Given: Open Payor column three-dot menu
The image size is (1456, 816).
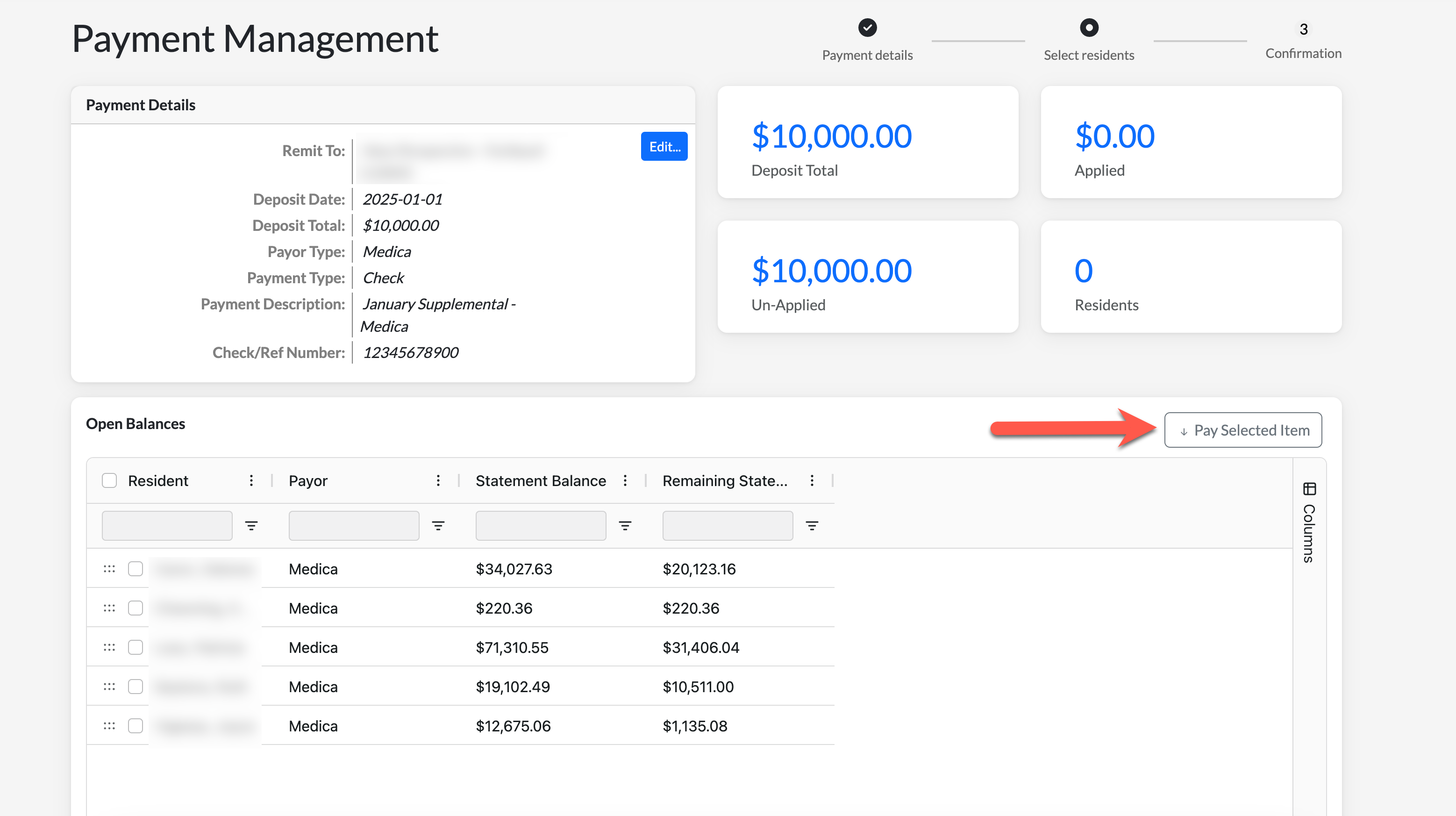Looking at the screenshot, I should [x=438, y=480].
